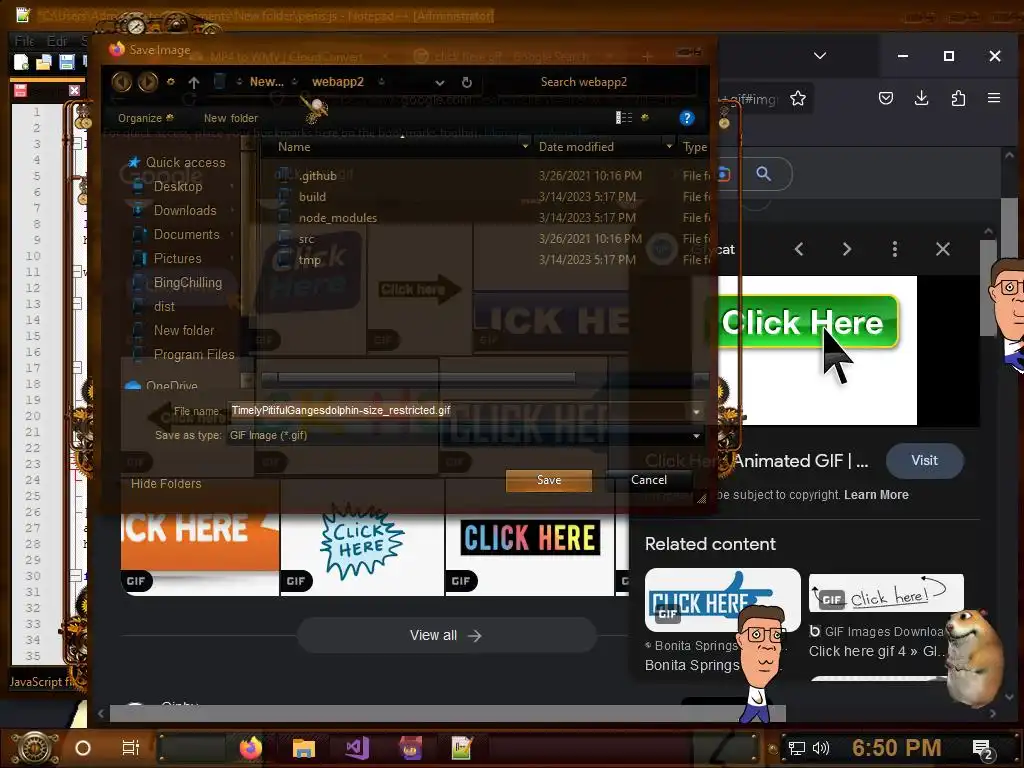1024x768 pixels.
Task: Open view options arrow beside the view icon
Action: click(645, 118)
